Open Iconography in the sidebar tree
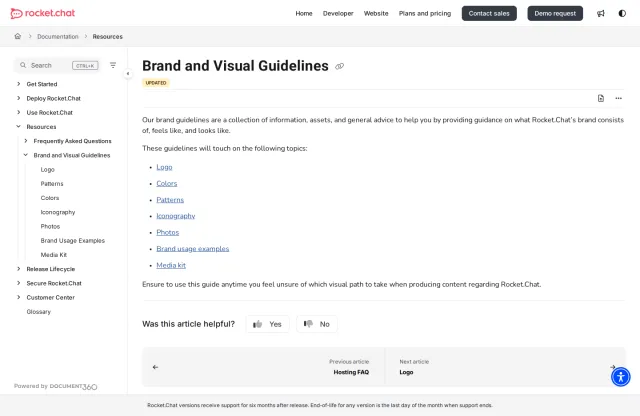This screenshot has width=640, height=416. click(x=58, y=212)
